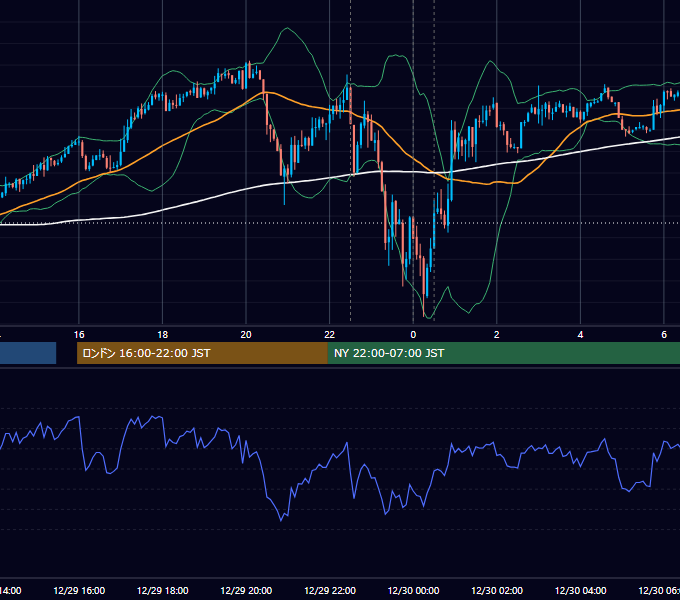Click the "12/29 20:00" date label
680x600 pixels.
pyautogui.click(x=246, y=590)
